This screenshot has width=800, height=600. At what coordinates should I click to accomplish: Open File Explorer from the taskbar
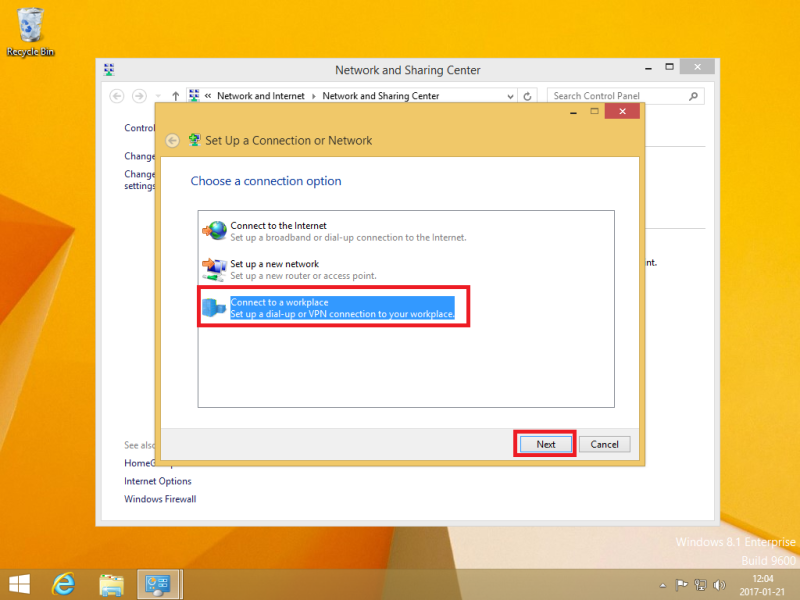coord(111,582)
